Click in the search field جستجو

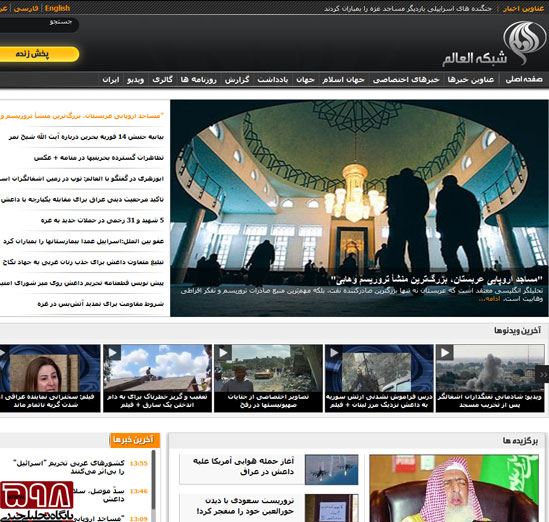[39, 25]
